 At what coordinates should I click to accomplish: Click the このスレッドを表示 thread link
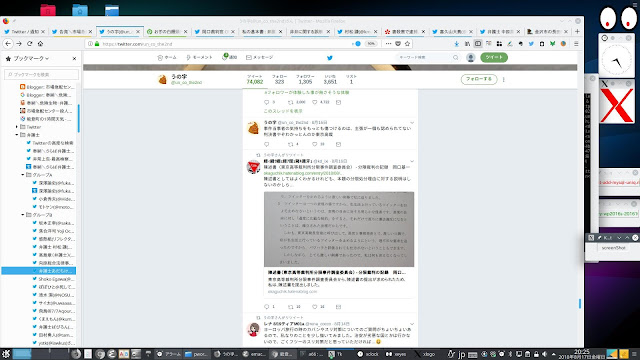coord(283,111)
